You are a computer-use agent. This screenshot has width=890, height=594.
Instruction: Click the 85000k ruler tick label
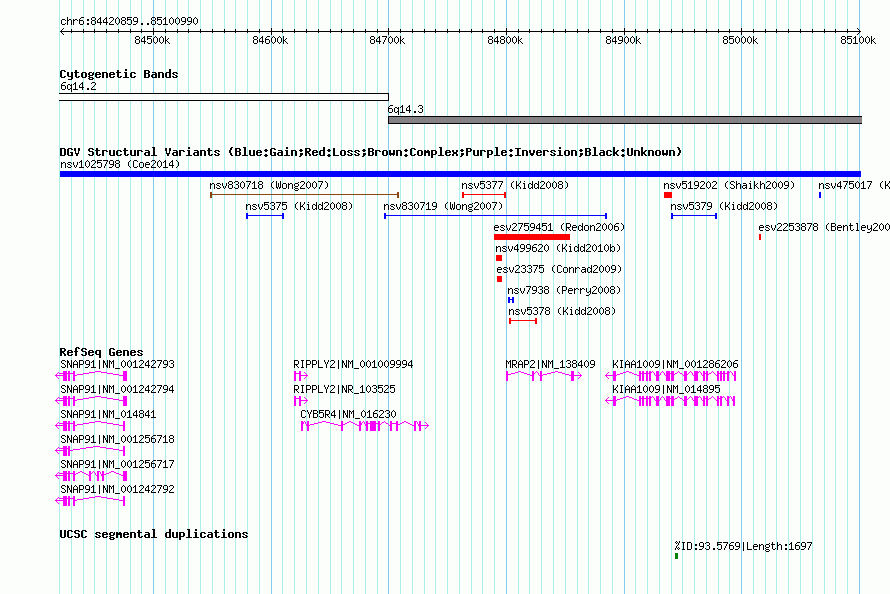(x=740, y=40)
